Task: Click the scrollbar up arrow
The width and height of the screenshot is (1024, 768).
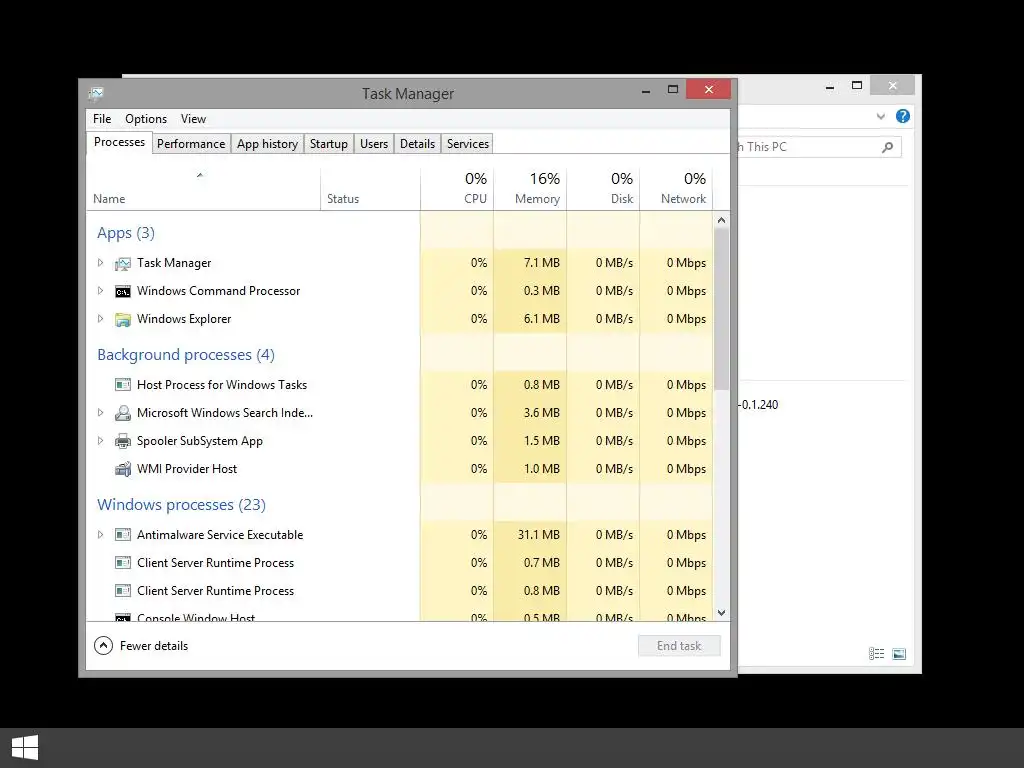Action: point(721,220)
